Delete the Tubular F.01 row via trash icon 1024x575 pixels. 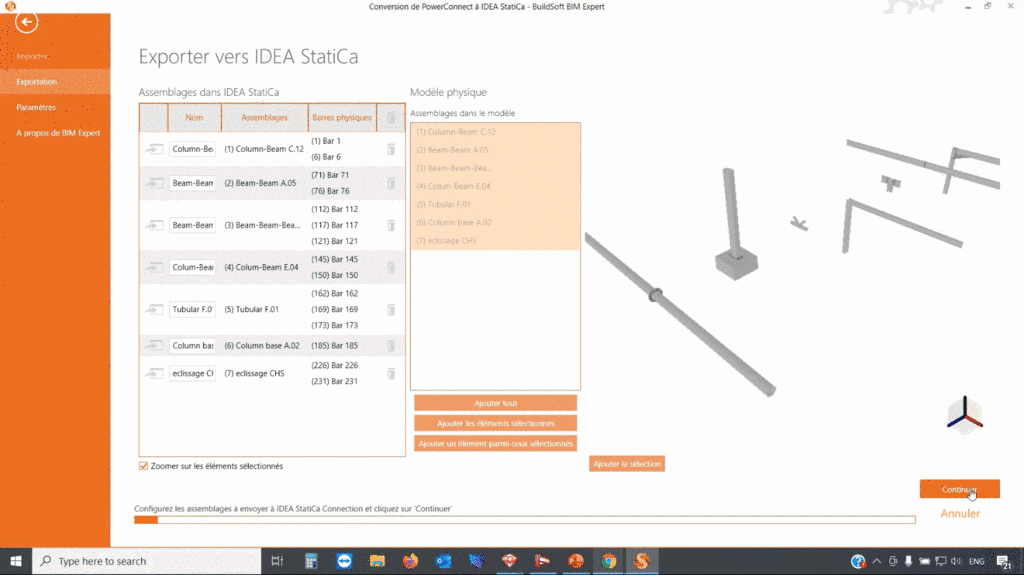click(391, 309)
